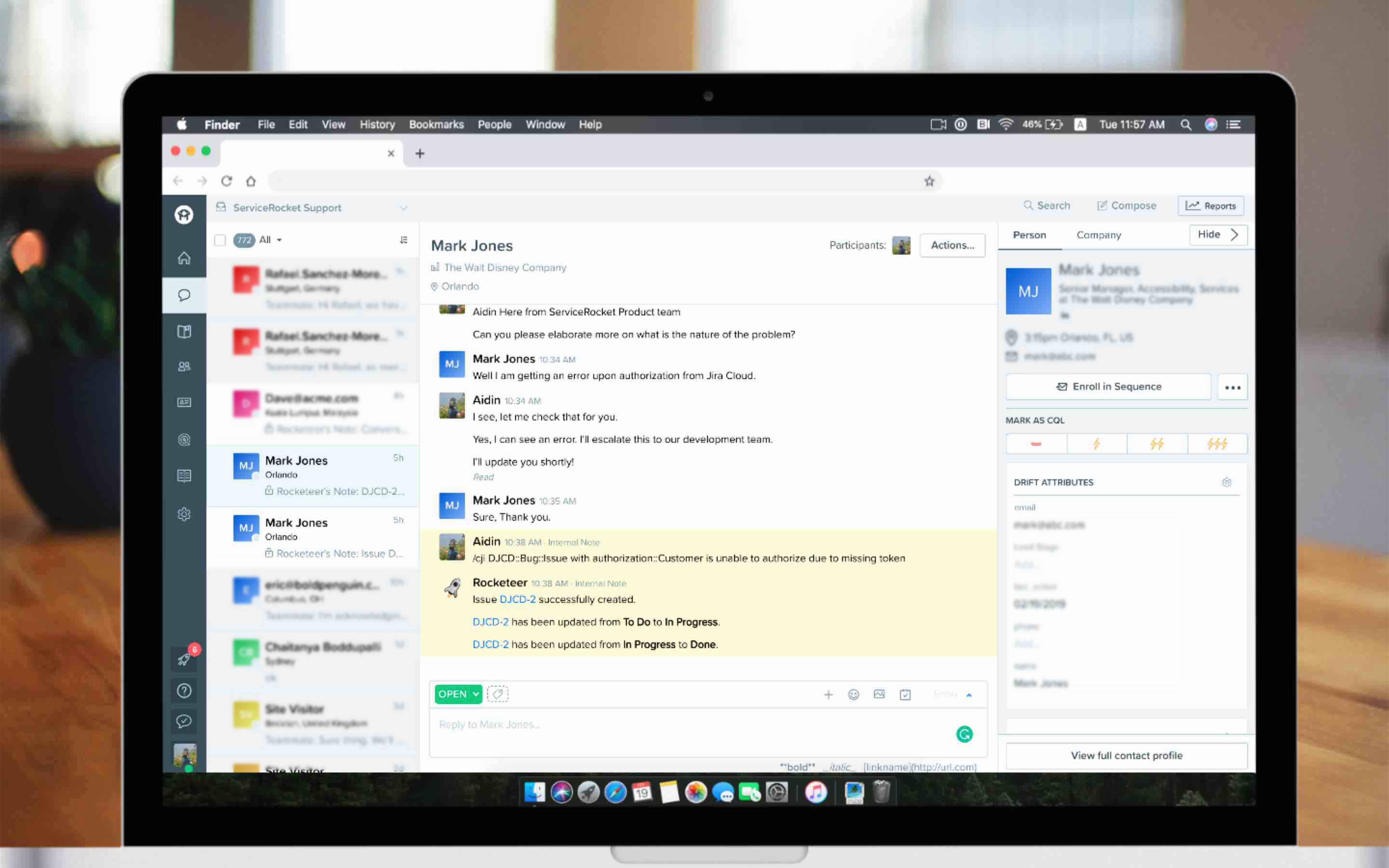
Task: Open the target icon in sidebar
Action: point(184,440)
